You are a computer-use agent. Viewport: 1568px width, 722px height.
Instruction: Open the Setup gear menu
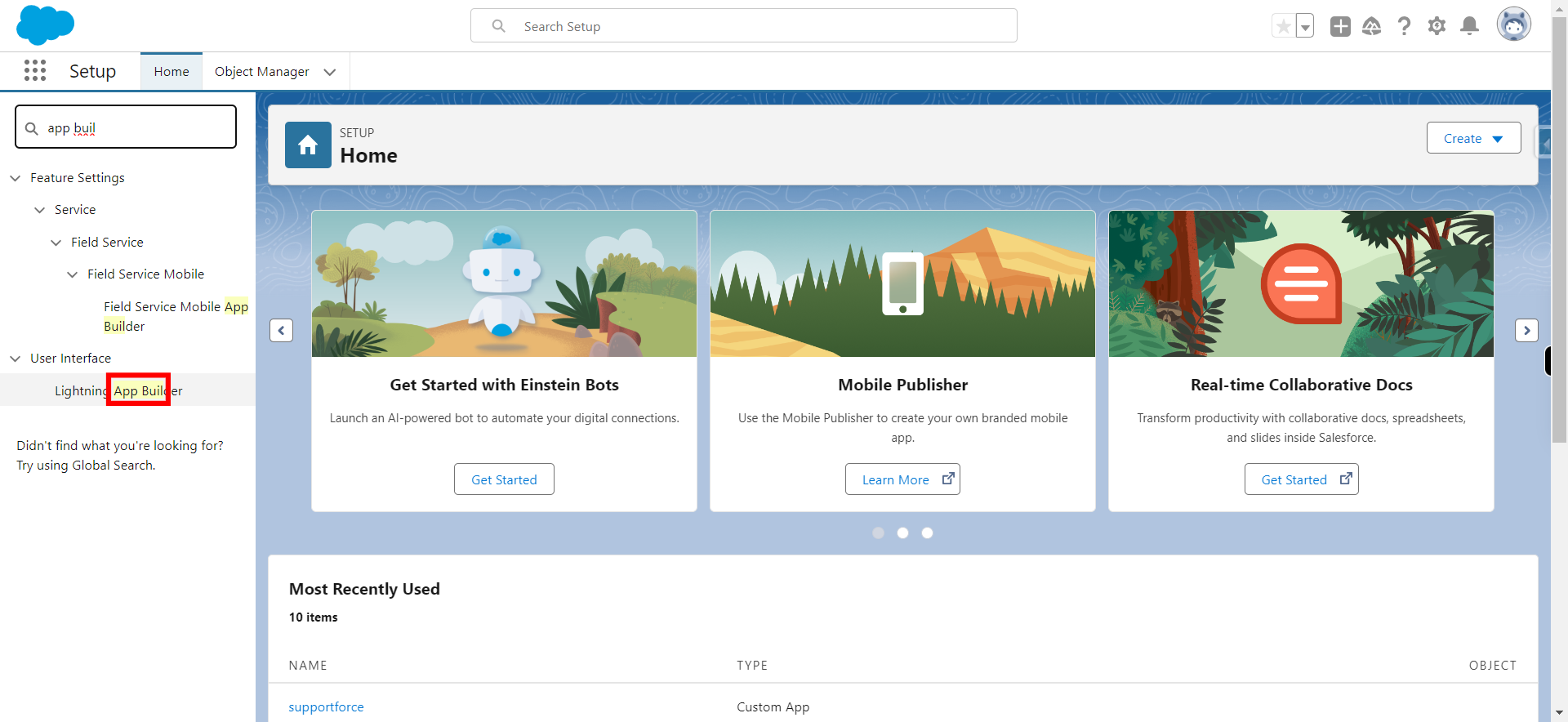(x=1437, y=26)
